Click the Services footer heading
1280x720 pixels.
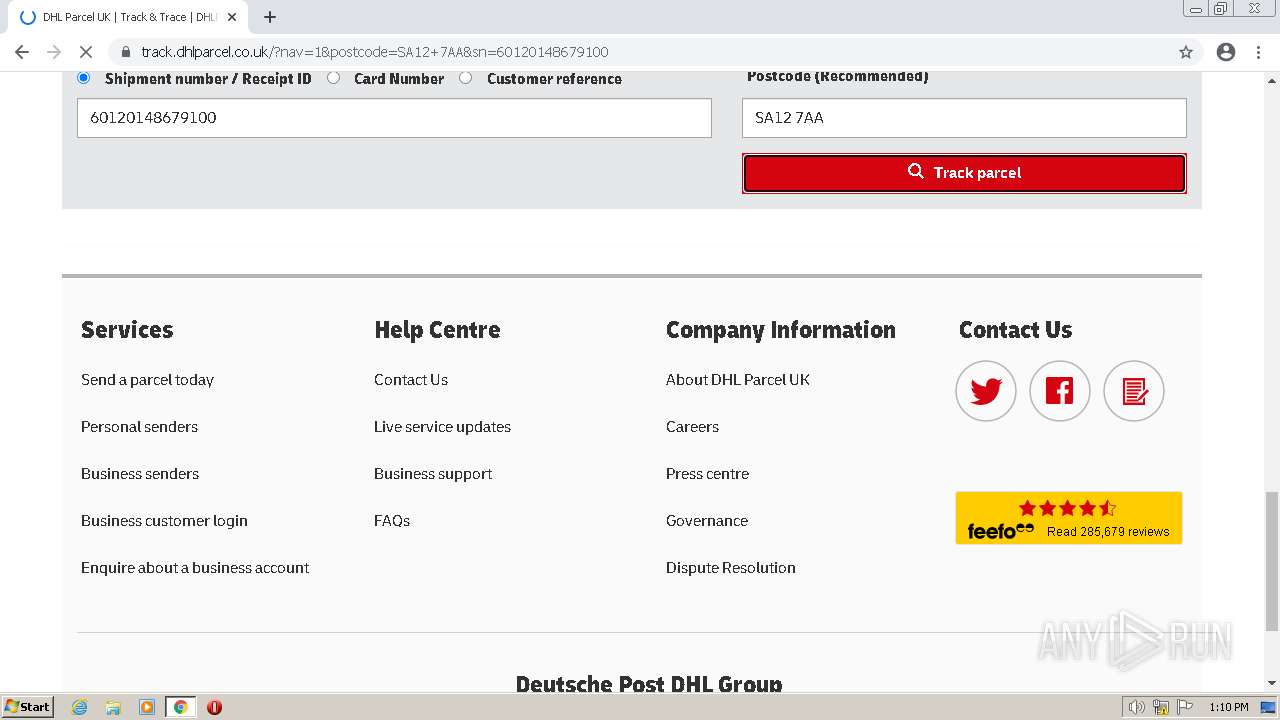pyautogui.click(x=127, y=330)
